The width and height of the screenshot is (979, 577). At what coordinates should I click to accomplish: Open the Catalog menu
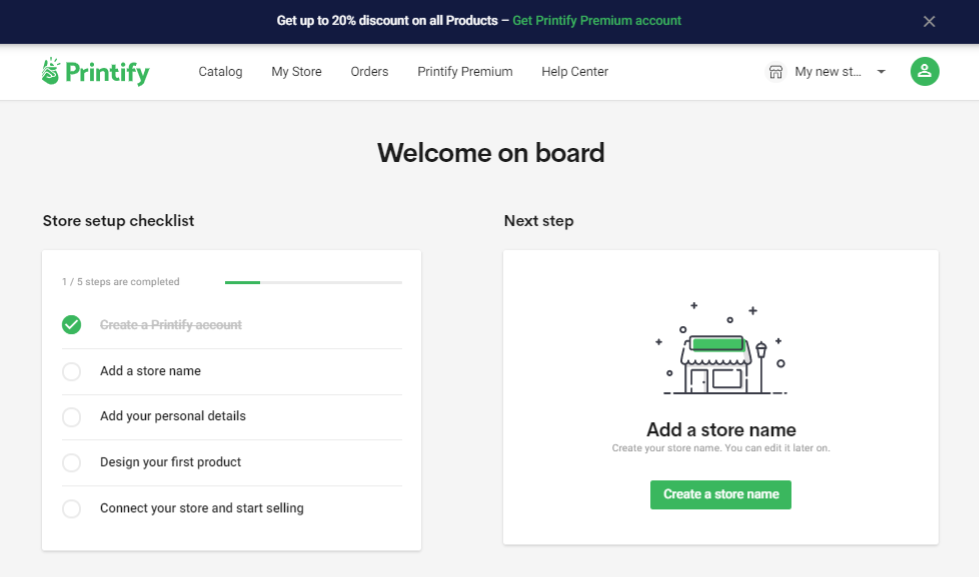(220, 72)
